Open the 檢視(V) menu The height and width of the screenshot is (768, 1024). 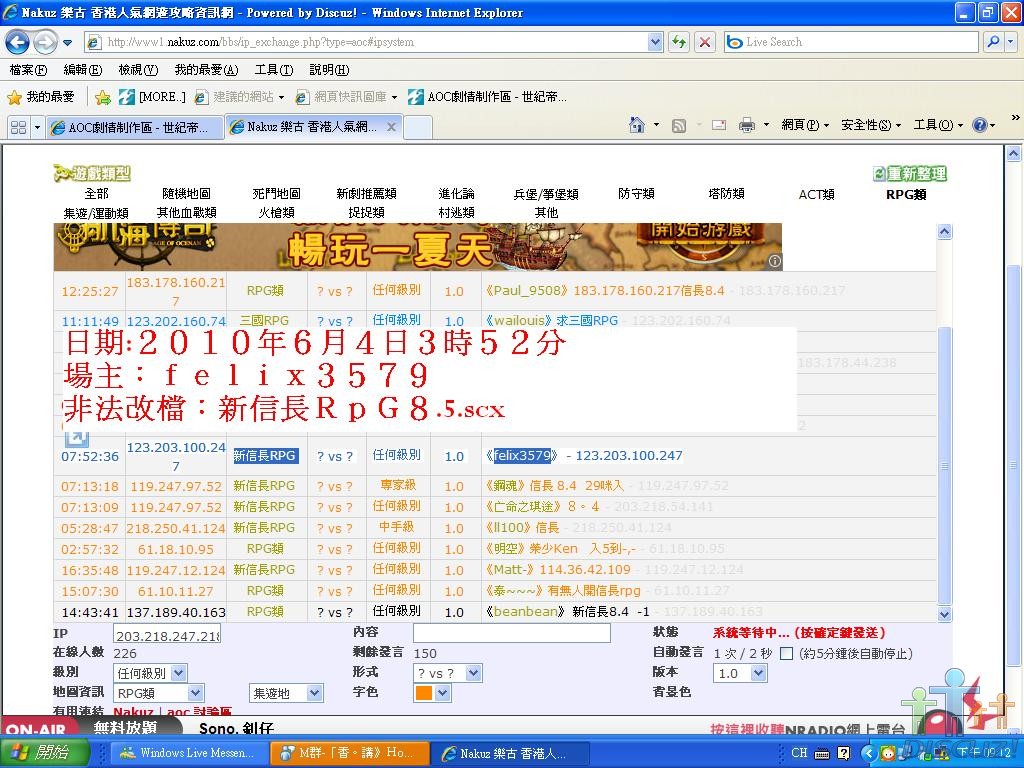tap(137, 70)
